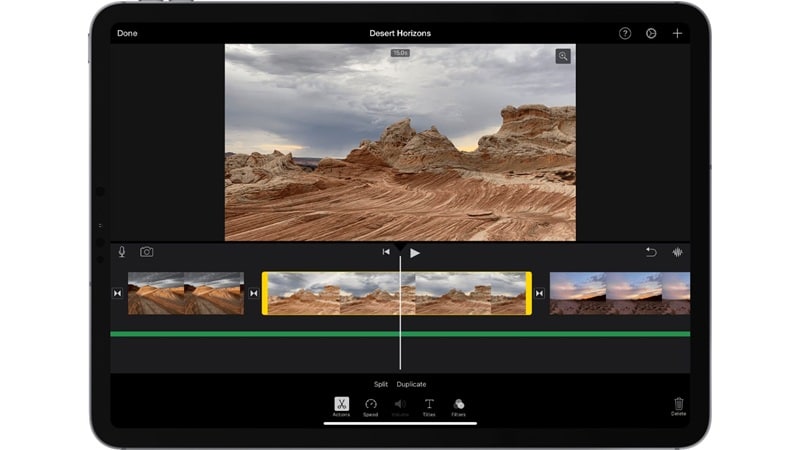Play the Desert Horizons movie
Image resolution: width=800 pixels, height=450 pixels.
[415, 253]
